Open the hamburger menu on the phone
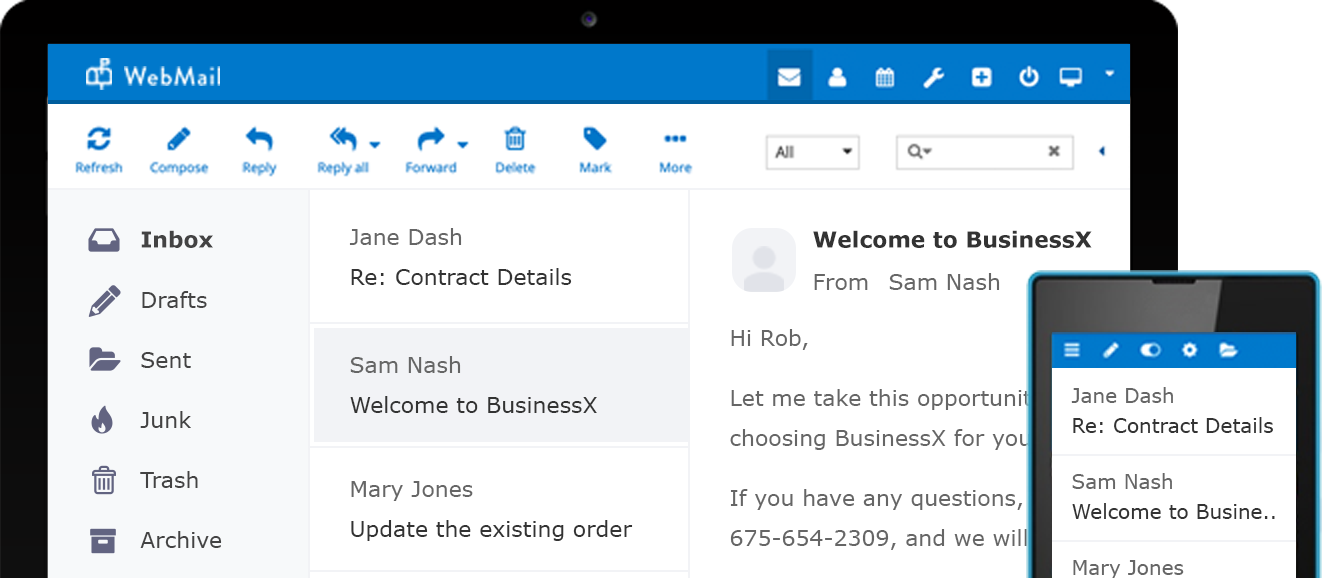The width and height of the screenshot is (1322, 578). point(1071,350)
